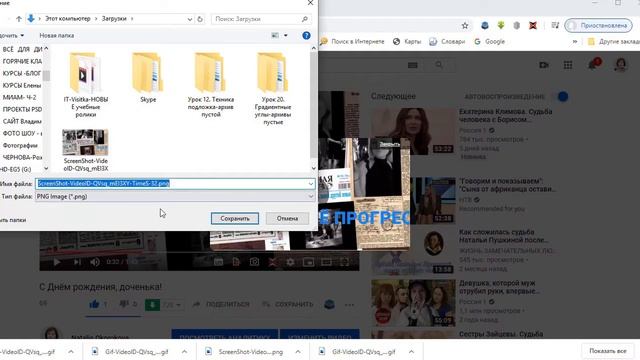Open the Словари bookmark
The image size is (640, 360).
[x=447, y=42]
